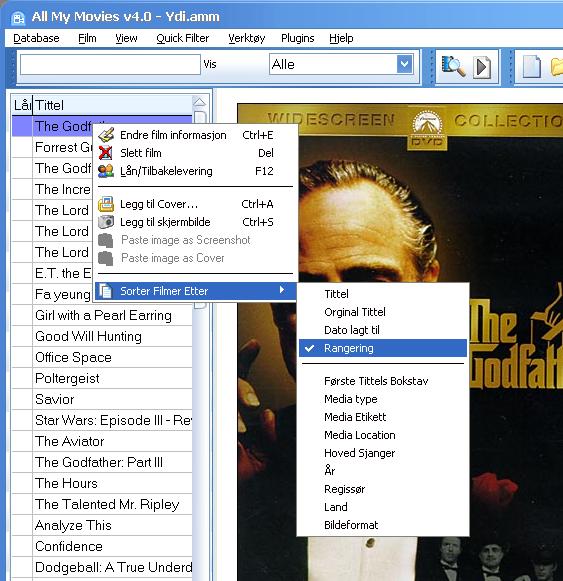Open the View menu
The height and width of the screenshot is (581, 563).
pyautogui.click(x=126, y=38)
